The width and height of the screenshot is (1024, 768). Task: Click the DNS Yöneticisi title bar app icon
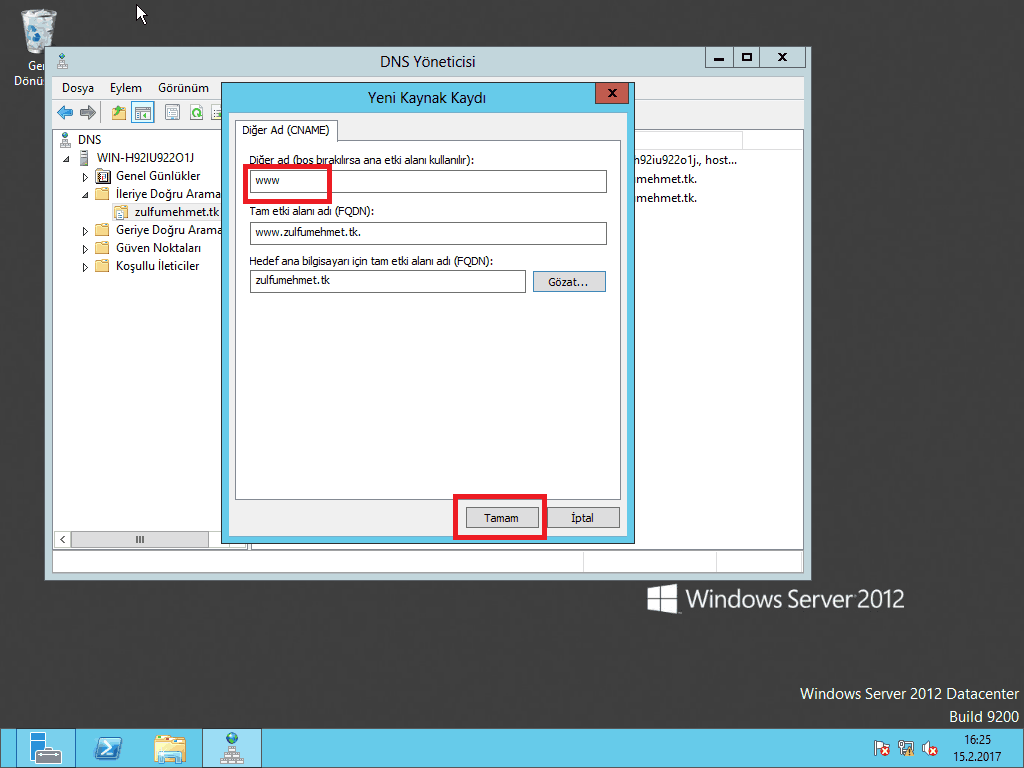63,61
